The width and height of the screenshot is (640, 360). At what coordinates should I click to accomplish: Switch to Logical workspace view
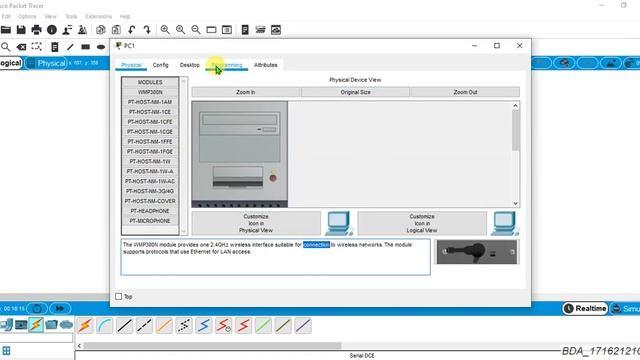pos(11,63)
